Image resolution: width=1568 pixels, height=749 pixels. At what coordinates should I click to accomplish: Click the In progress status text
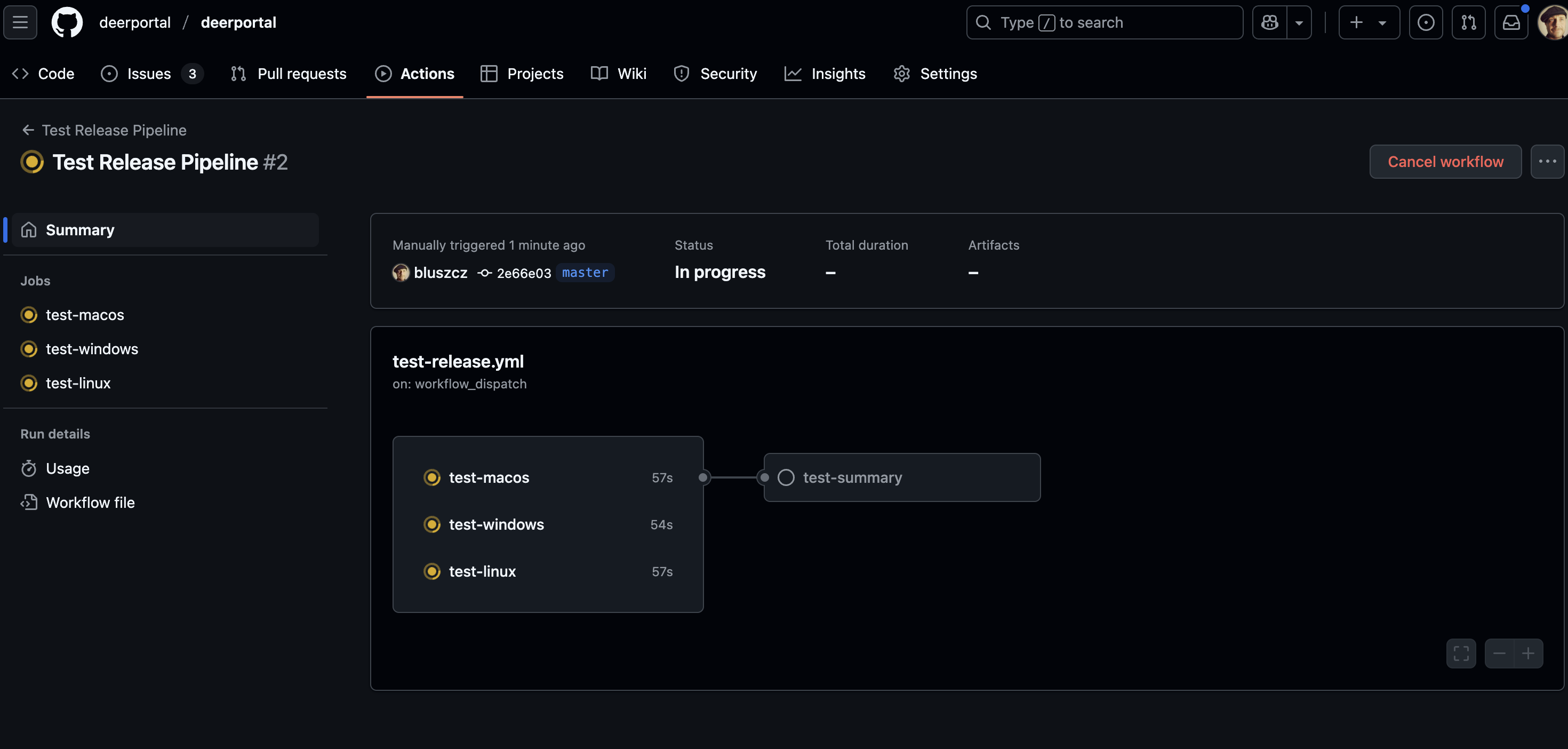720,272
